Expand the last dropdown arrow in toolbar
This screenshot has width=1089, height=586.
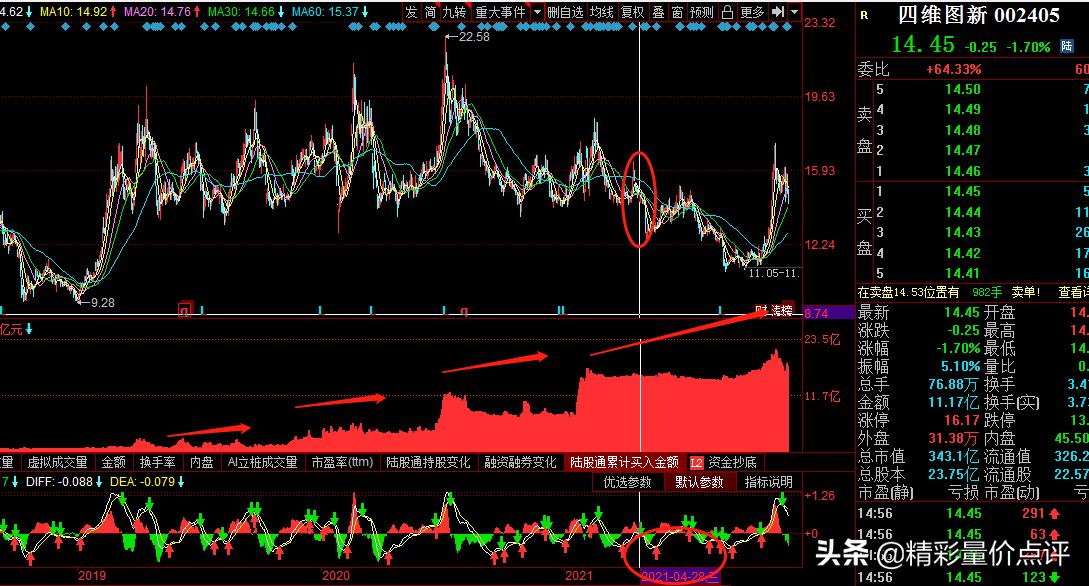[x=795, y=12]
